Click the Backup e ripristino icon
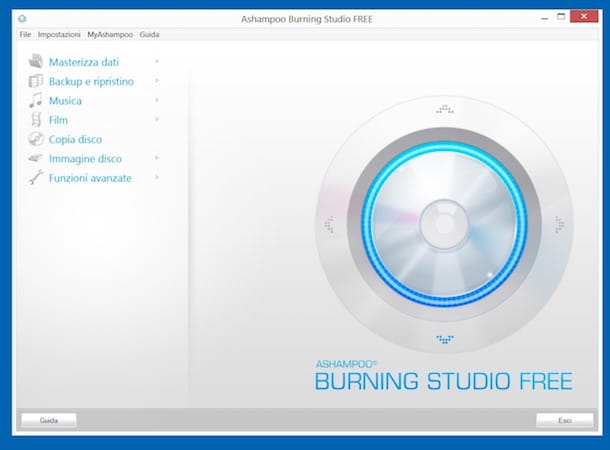 coord(36,81)
